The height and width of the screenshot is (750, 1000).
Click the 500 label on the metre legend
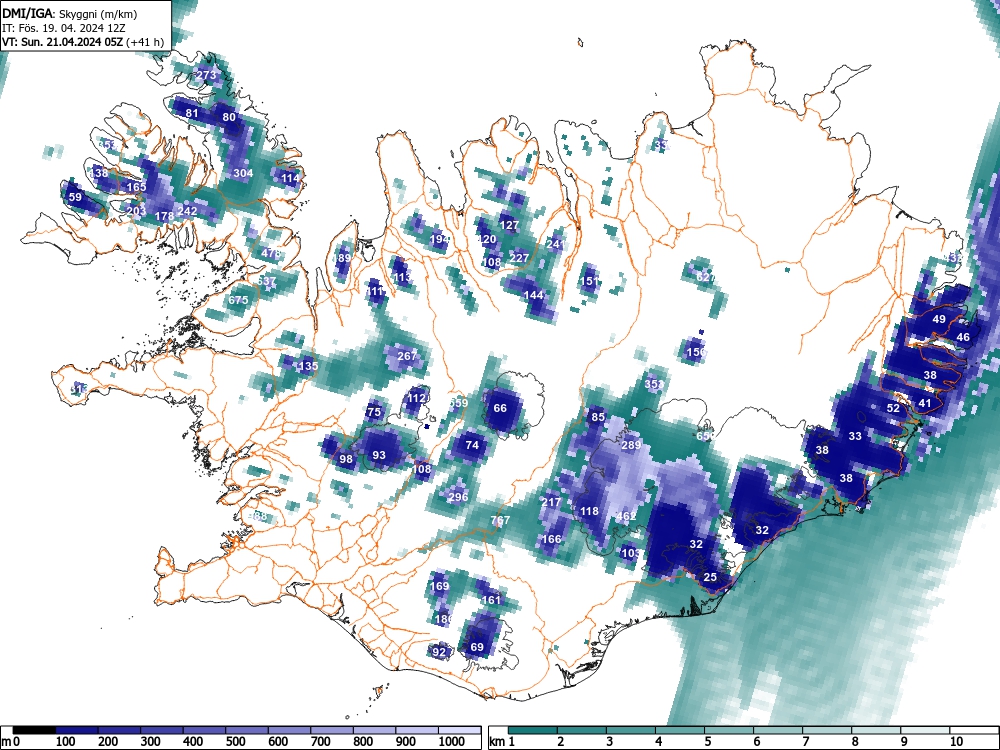235,742
